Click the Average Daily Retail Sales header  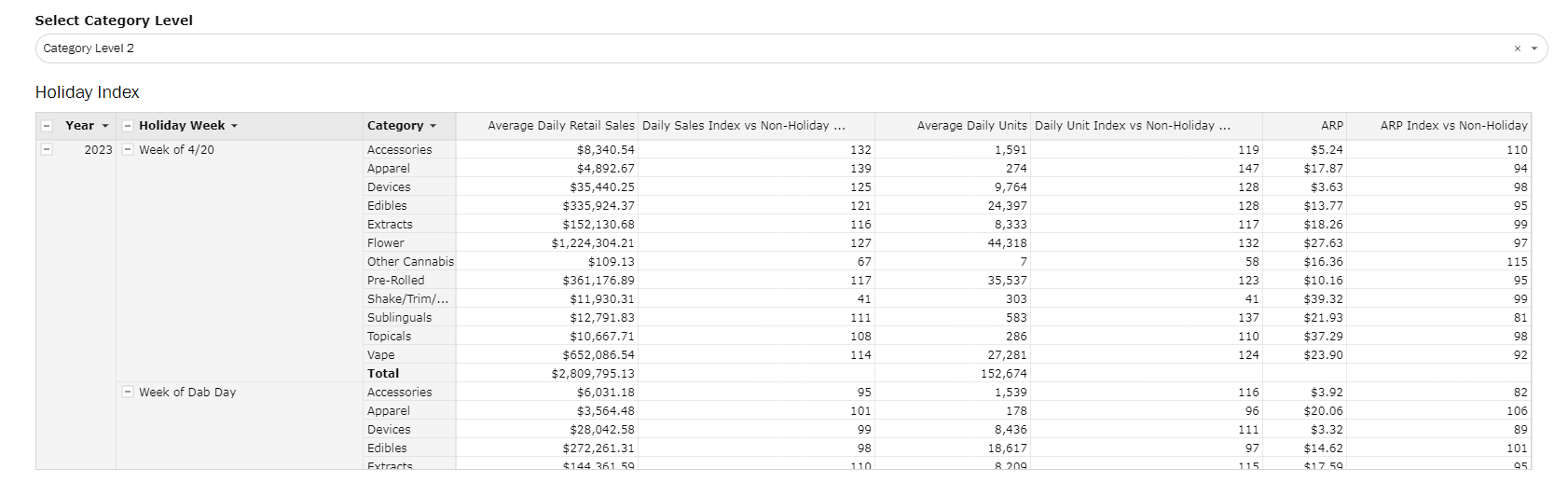click(x=560, y=126)
